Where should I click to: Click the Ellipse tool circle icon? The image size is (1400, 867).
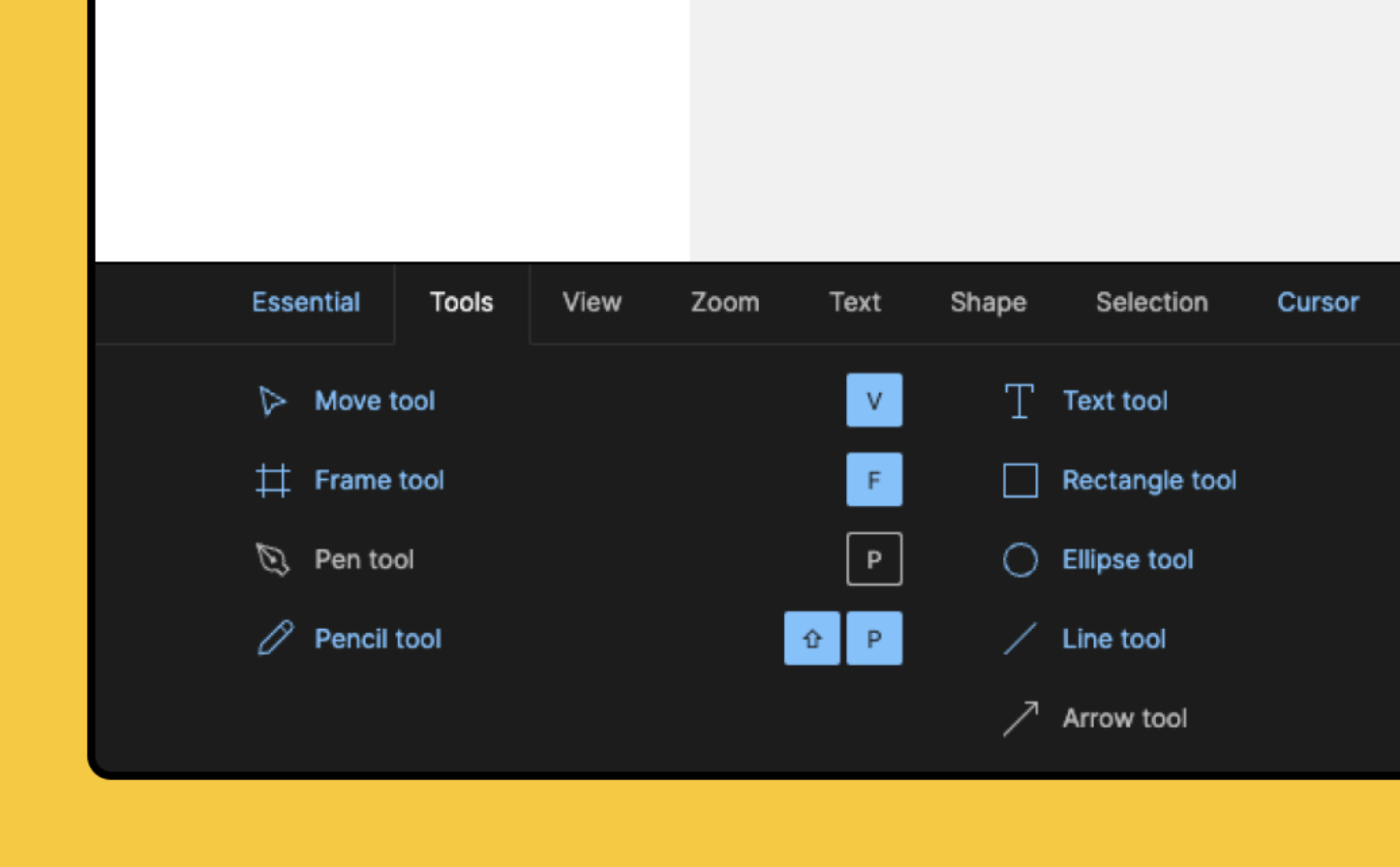pyautogui.click(x=1020, y=559)
